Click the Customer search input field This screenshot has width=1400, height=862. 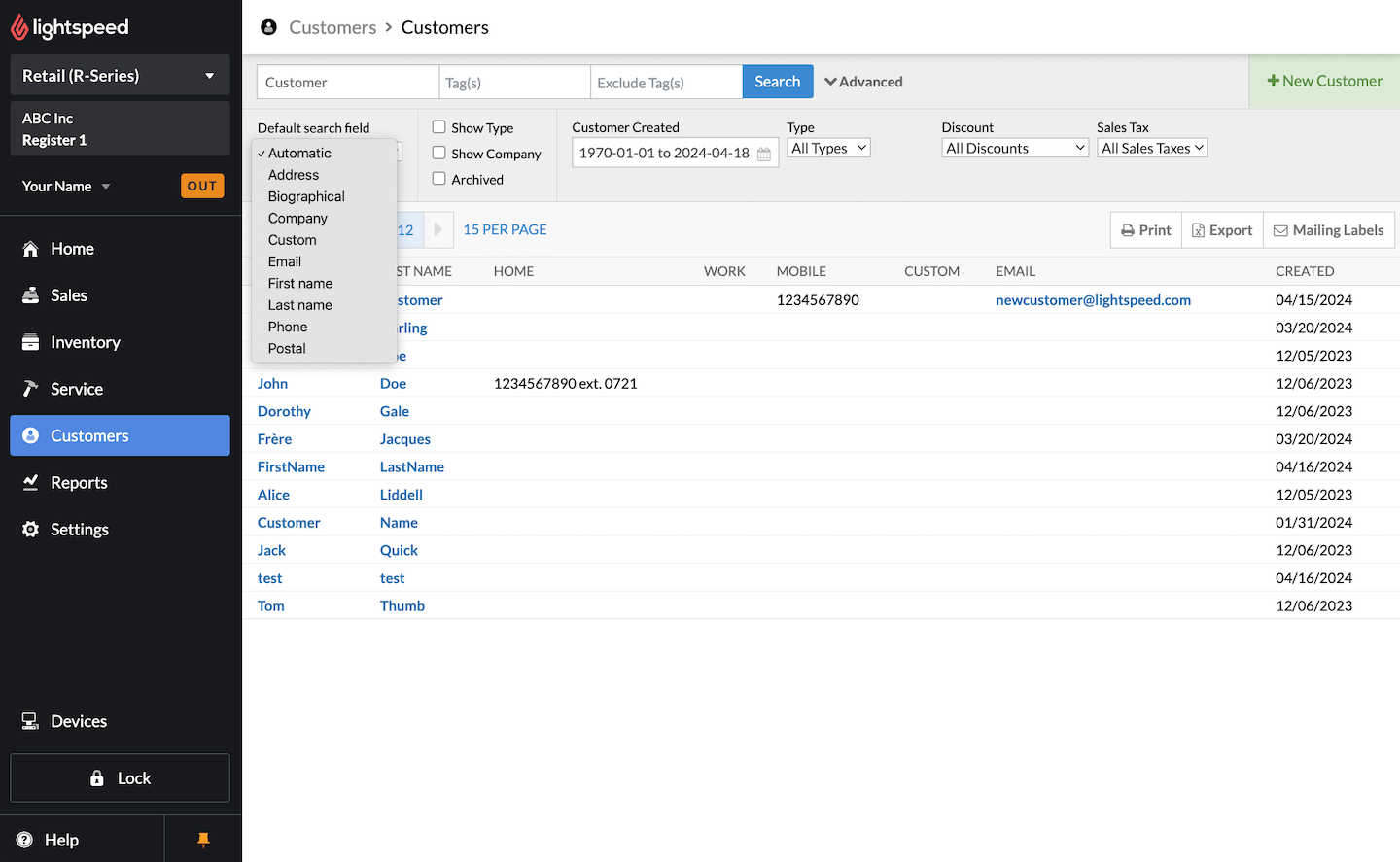tap(347, 83)
